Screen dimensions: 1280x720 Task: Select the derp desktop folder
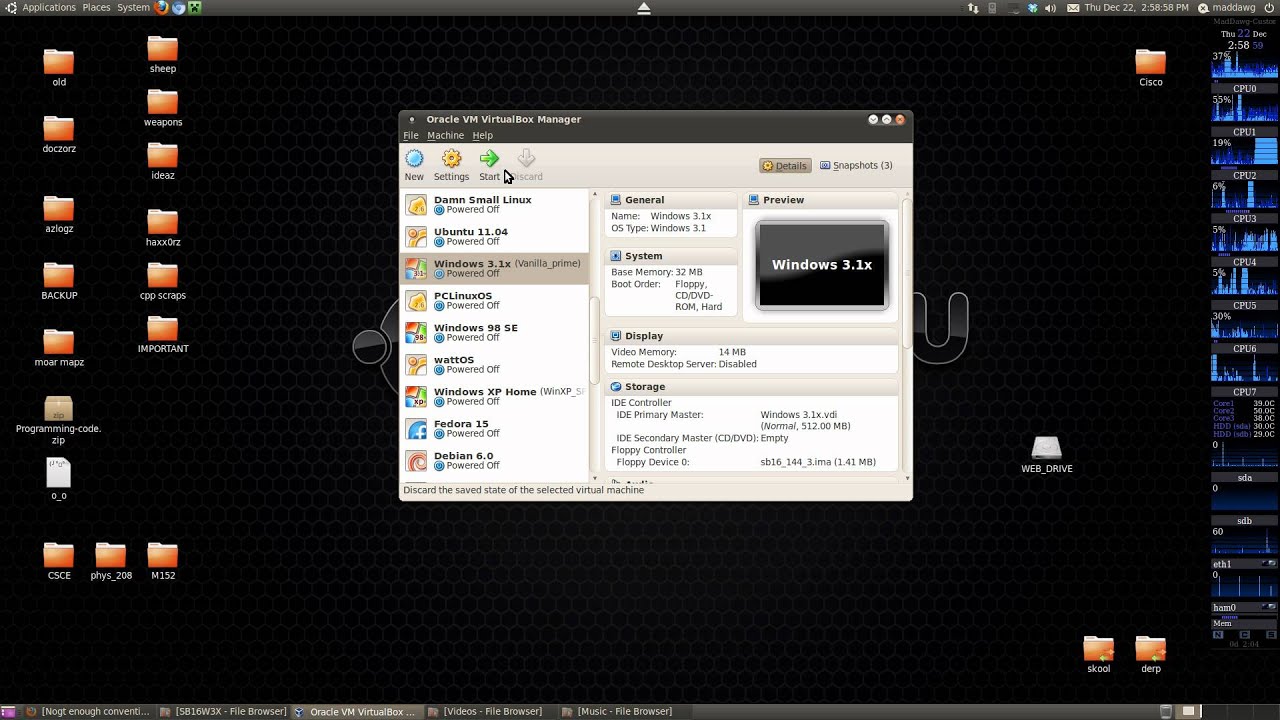(x=1150, y=649)
